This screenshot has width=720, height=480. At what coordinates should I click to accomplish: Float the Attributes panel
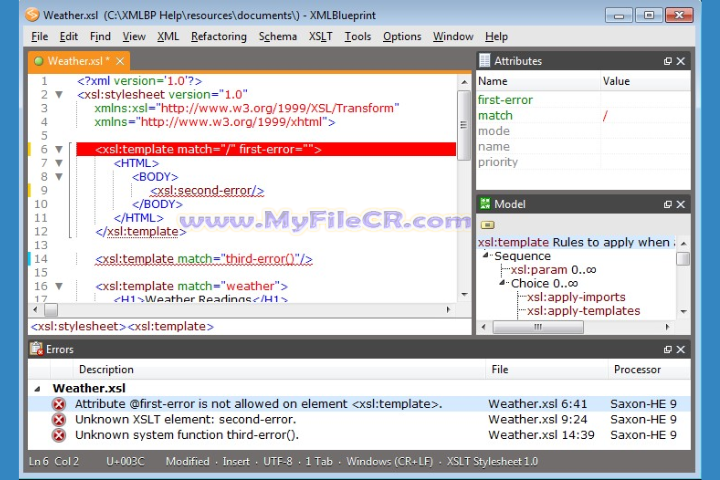click(x=668, y=61)
